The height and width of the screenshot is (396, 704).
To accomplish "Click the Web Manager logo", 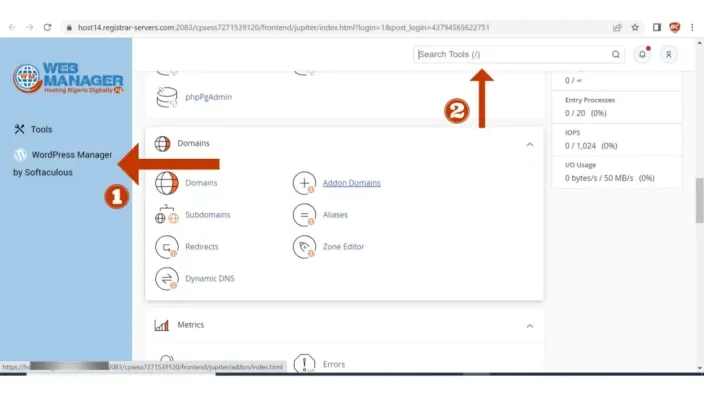I will (68, 78).
